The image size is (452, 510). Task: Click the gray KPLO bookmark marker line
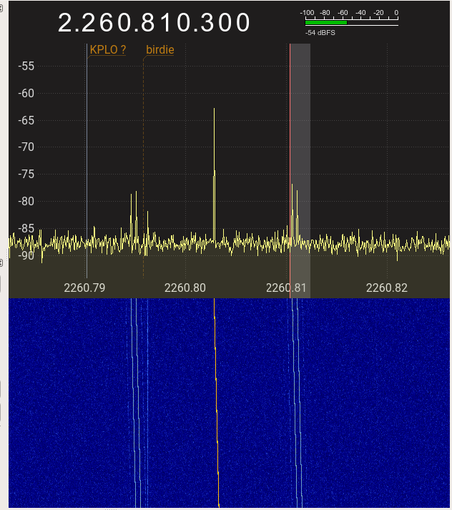point(87,160)
